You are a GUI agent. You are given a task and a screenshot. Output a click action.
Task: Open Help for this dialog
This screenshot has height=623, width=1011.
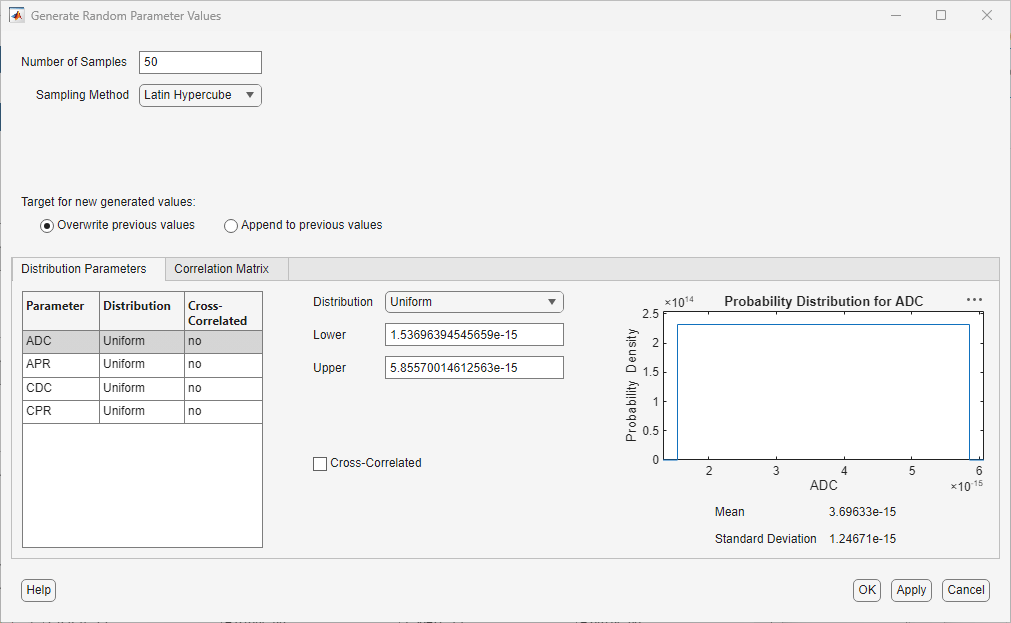[39, 590]
